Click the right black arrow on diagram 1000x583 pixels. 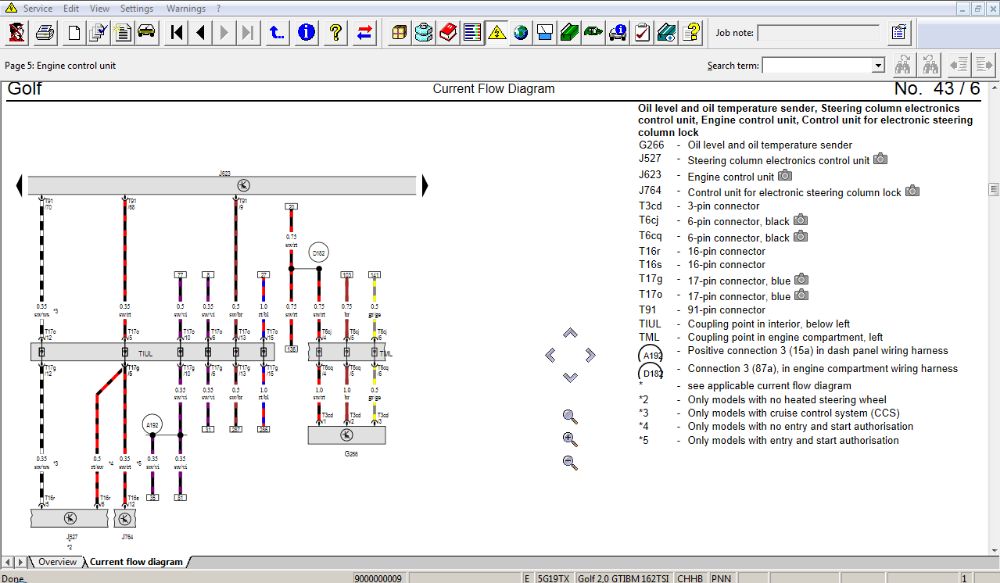click(425, 185)
